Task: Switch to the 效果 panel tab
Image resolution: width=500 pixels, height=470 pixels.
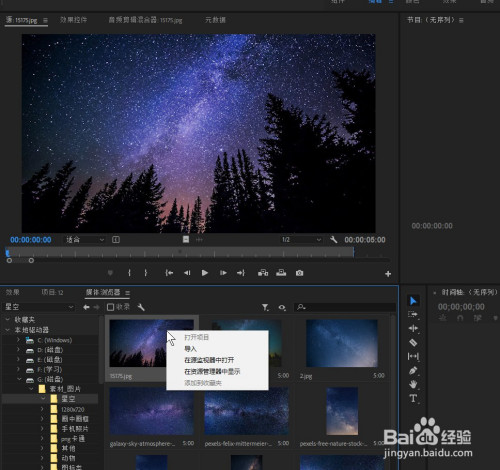Action: pos(13,292)
